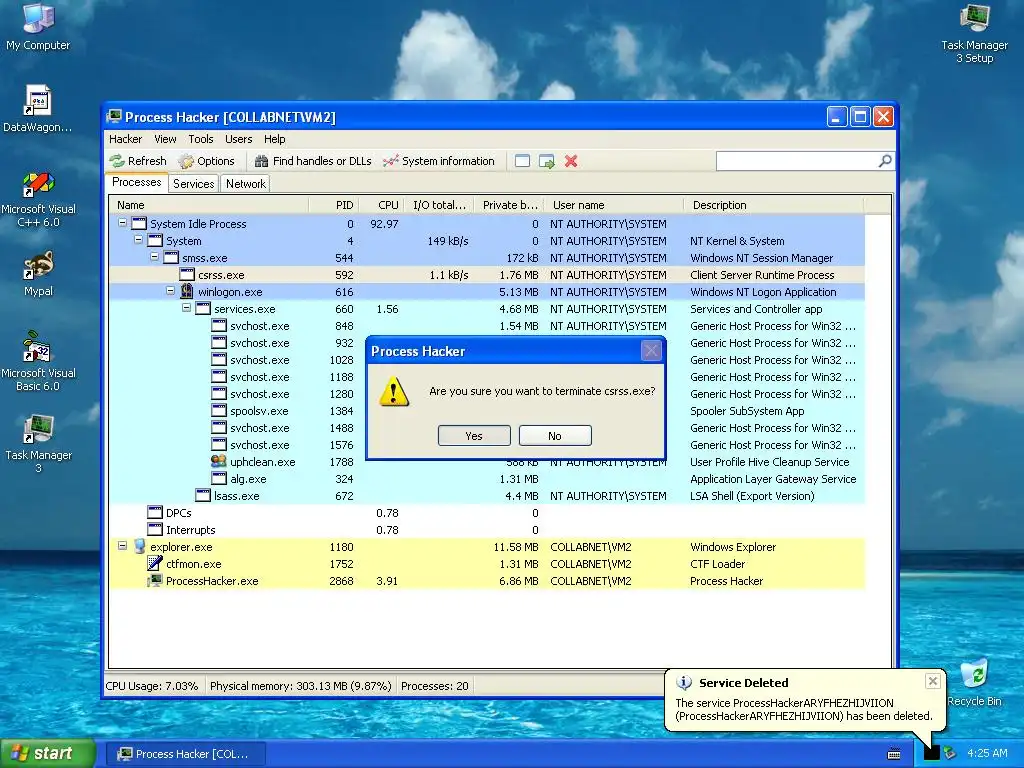This screenshot has width=1024, height=768.
Task: Select svchost.exe with PID 1576
Action: click(487, 445)
